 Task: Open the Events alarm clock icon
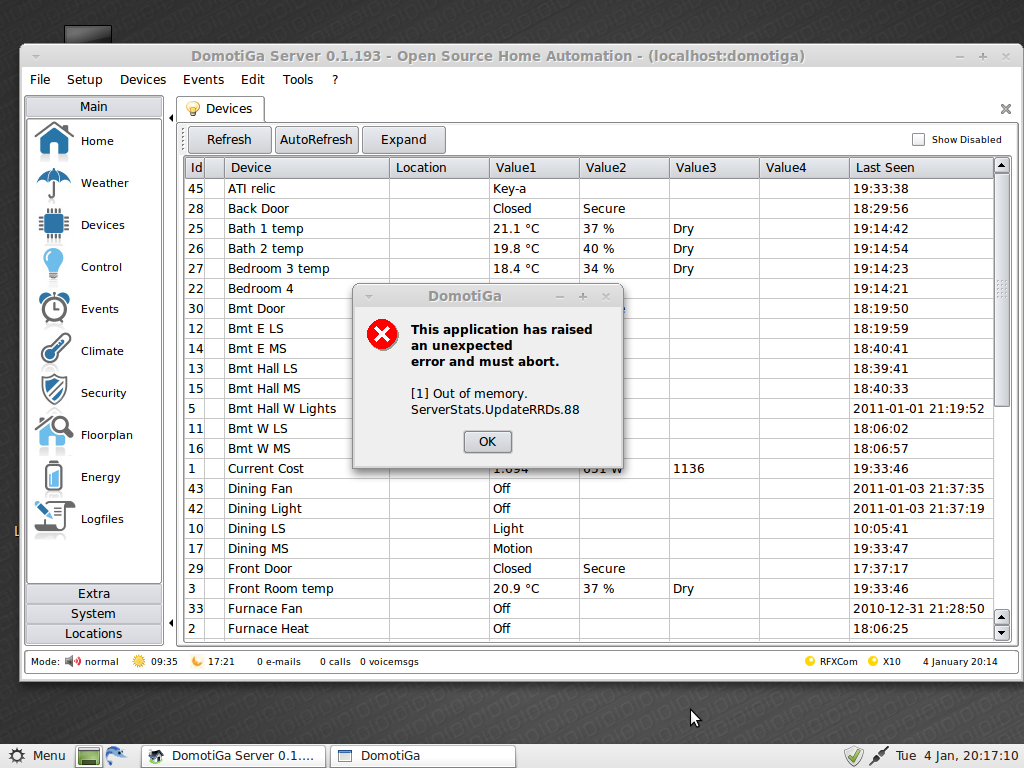[x=54, y=308]
